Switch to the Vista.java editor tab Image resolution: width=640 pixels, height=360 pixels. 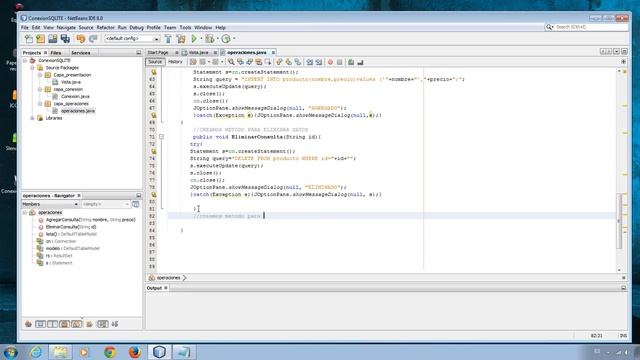198,53
